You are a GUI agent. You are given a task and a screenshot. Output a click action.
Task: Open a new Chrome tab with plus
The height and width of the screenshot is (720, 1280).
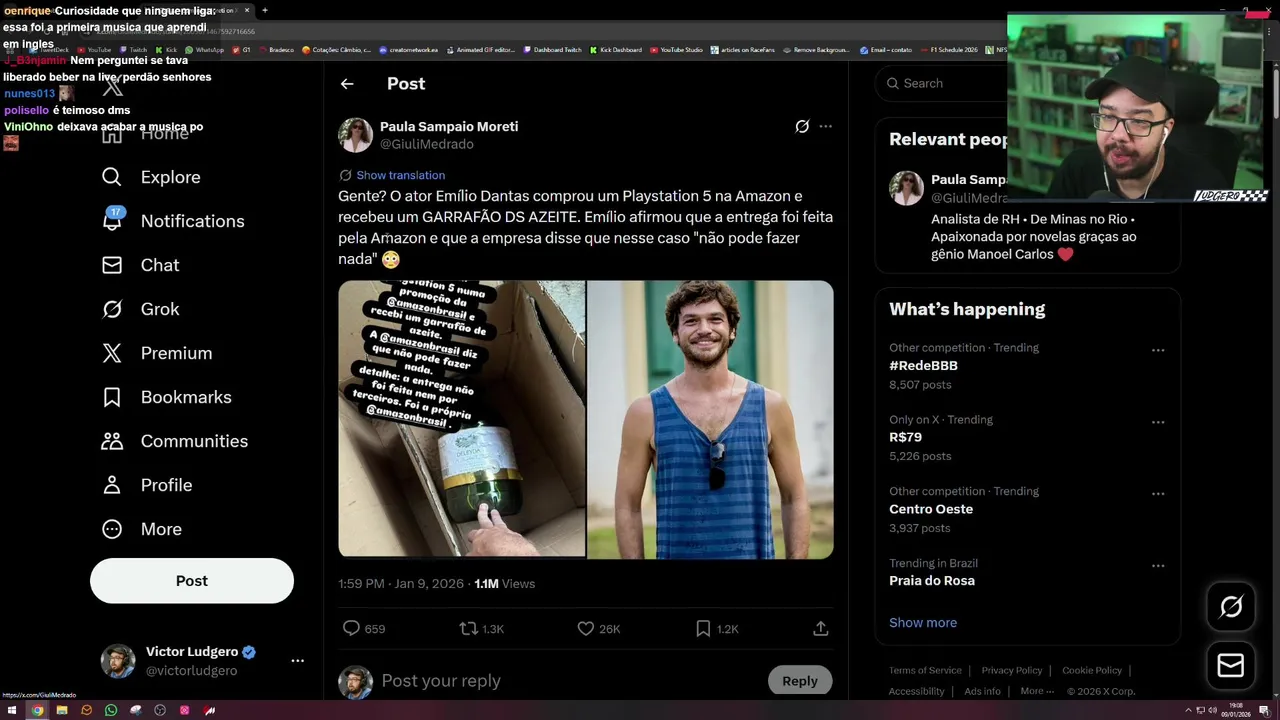click(x=265, y=10)
